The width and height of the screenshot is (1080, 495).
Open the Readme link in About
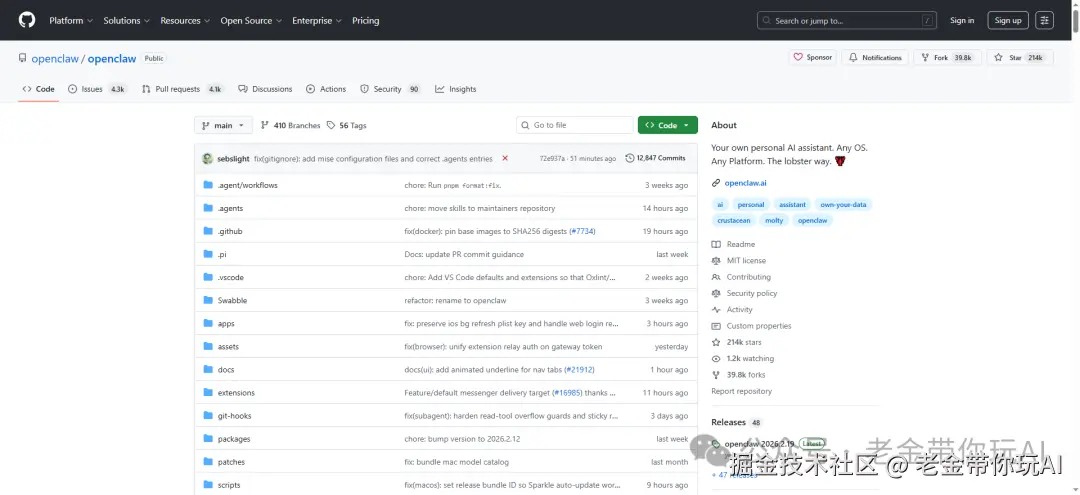pos(740,244)
